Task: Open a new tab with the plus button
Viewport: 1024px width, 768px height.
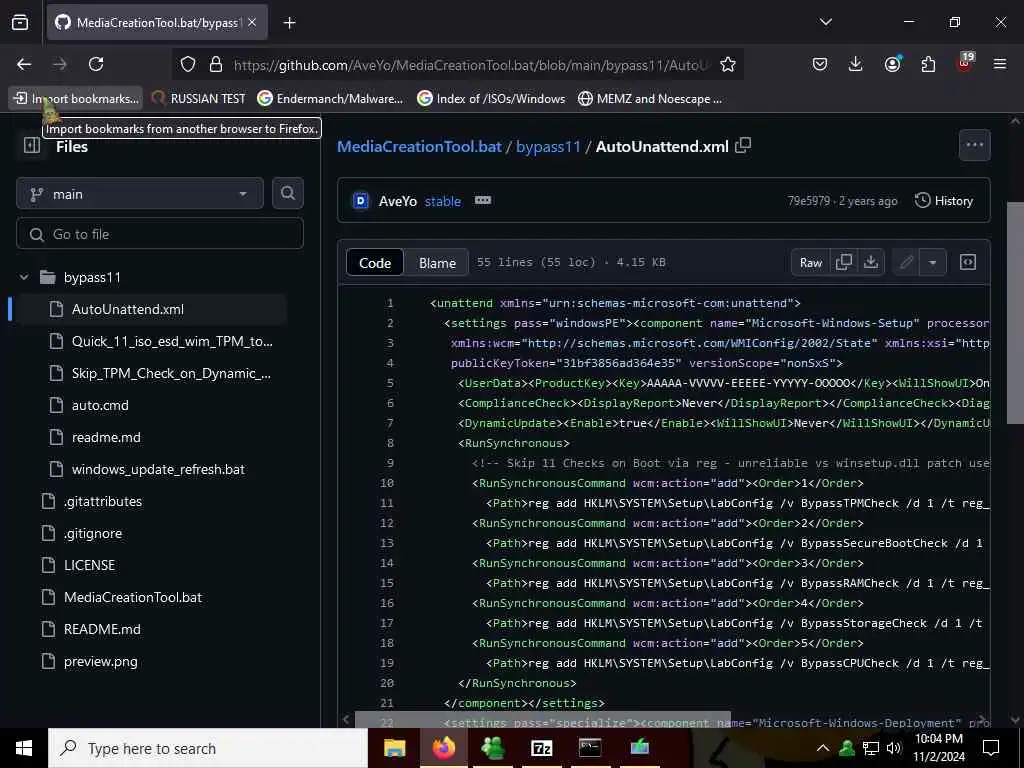Action: coord(289,23)
